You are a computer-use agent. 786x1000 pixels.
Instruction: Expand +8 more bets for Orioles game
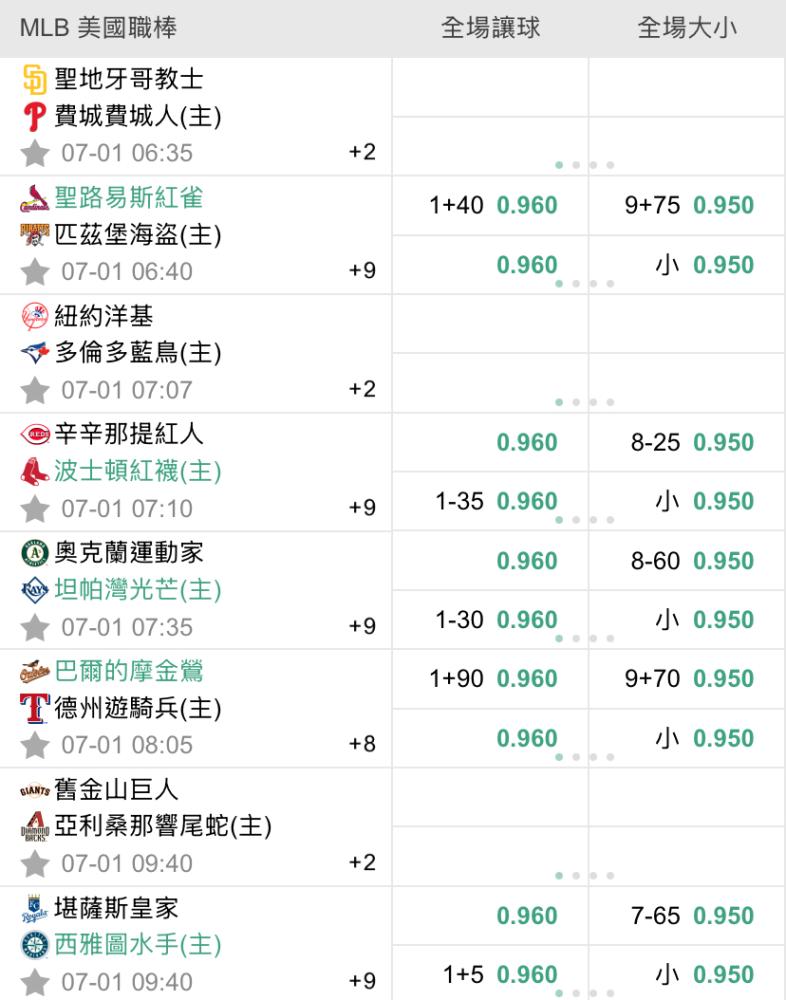click(362, 744)
